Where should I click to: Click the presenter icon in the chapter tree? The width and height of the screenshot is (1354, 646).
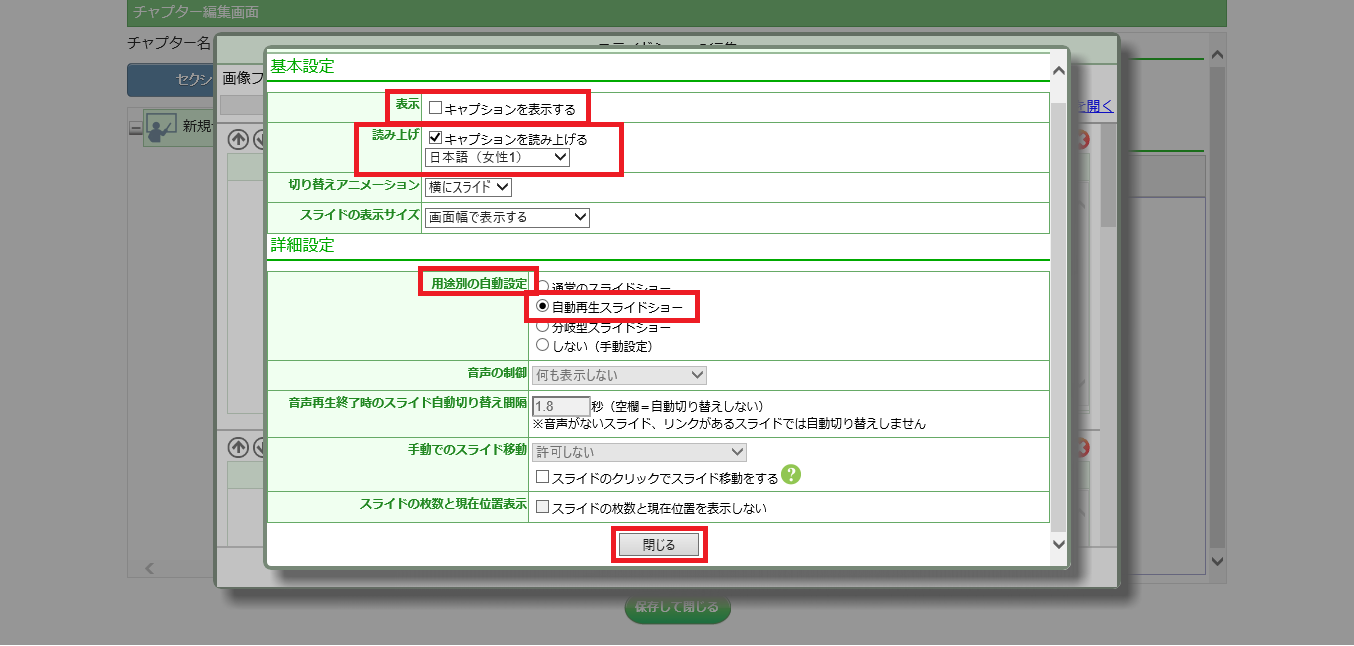click(161, 127)
